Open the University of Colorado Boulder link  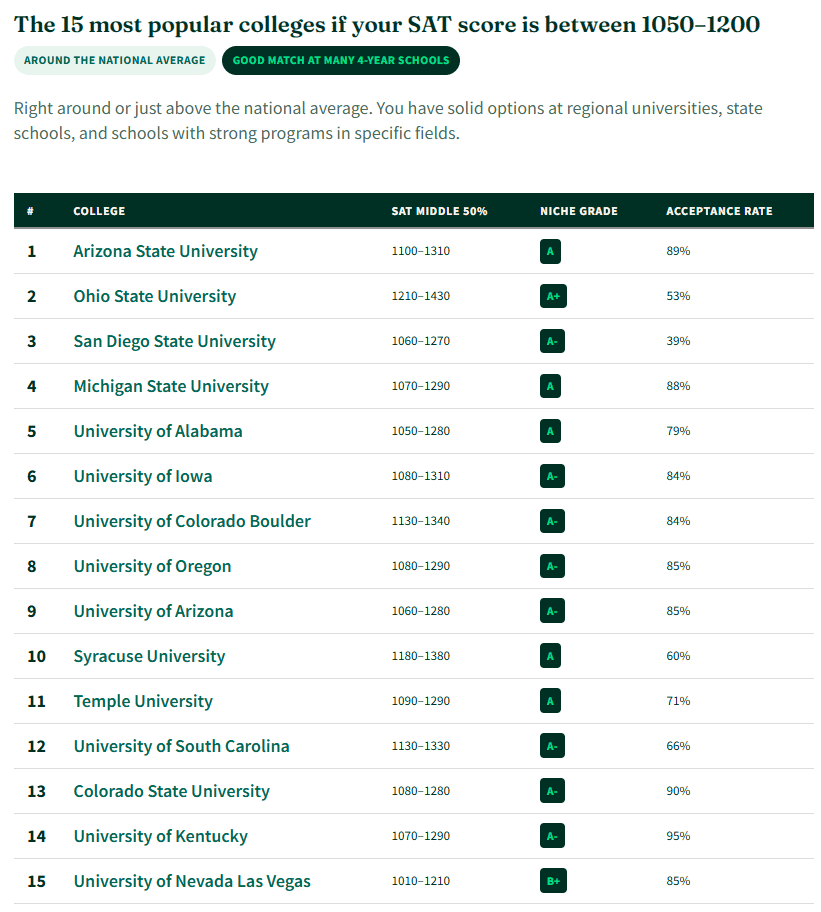click(x=192, y=521)
